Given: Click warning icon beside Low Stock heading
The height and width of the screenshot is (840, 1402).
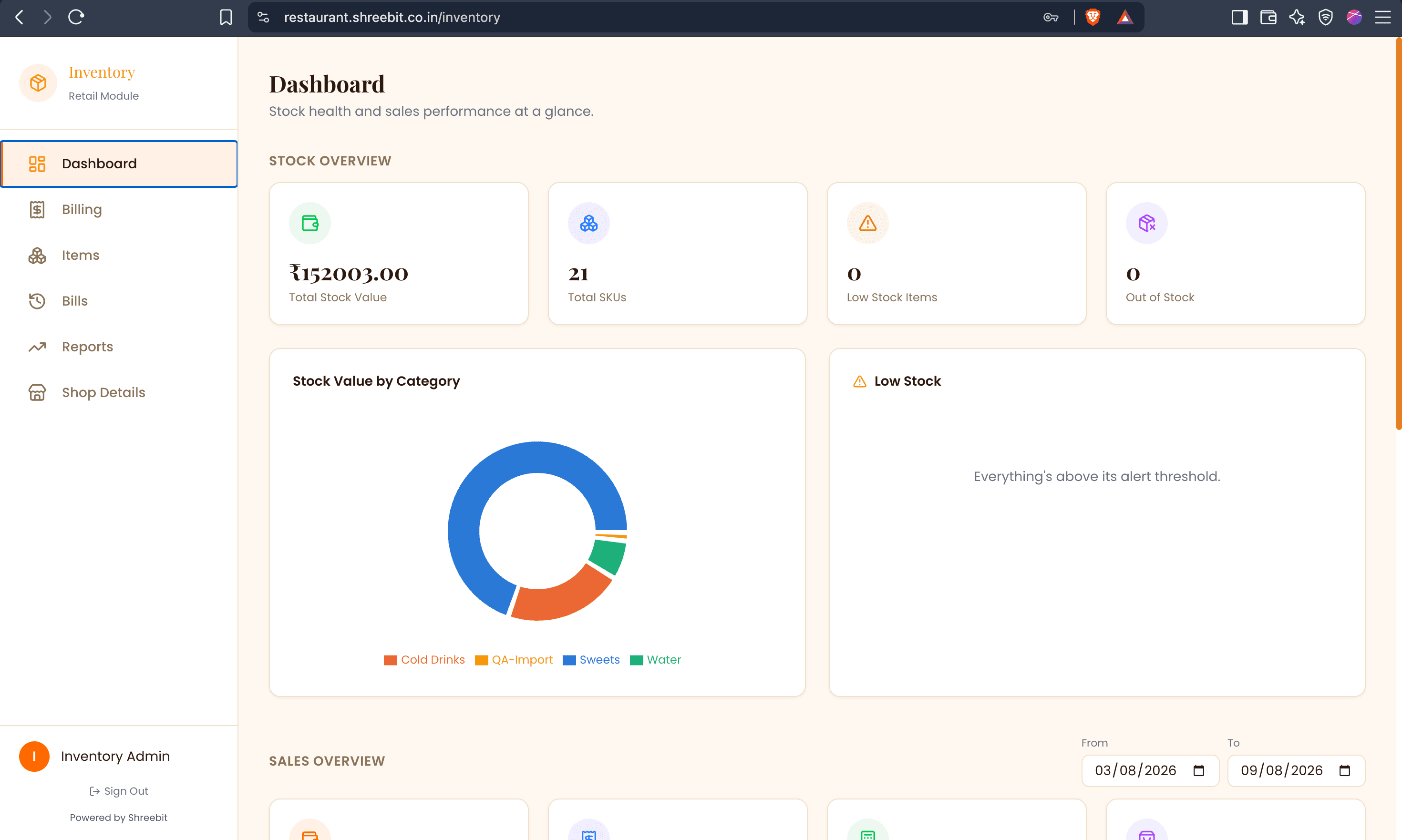Looking at the screenshot, I should tap(859, 381).
